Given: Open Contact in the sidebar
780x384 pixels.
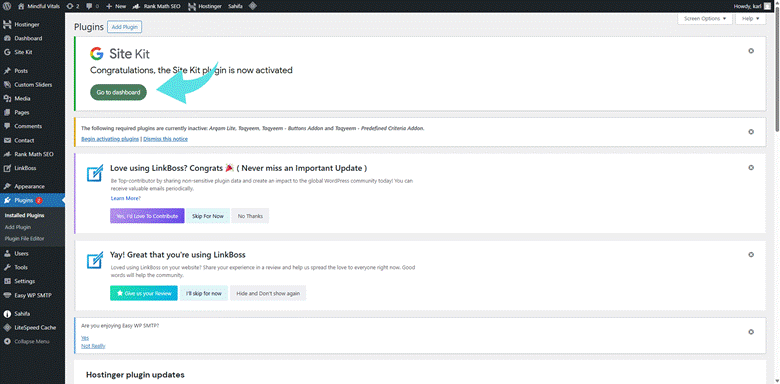Looking at the screenshot, I should [32, 140].
